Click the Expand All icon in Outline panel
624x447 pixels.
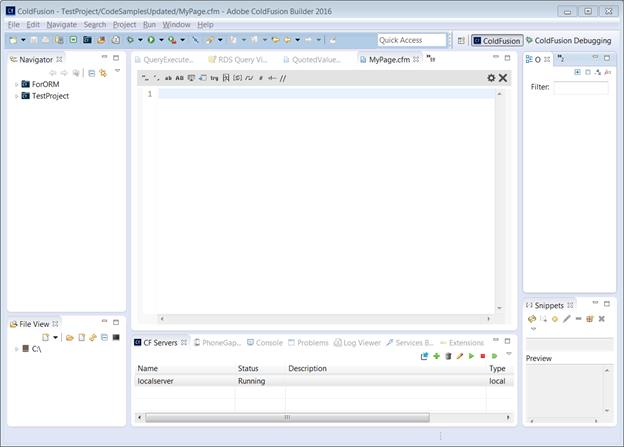pos(577,72)
